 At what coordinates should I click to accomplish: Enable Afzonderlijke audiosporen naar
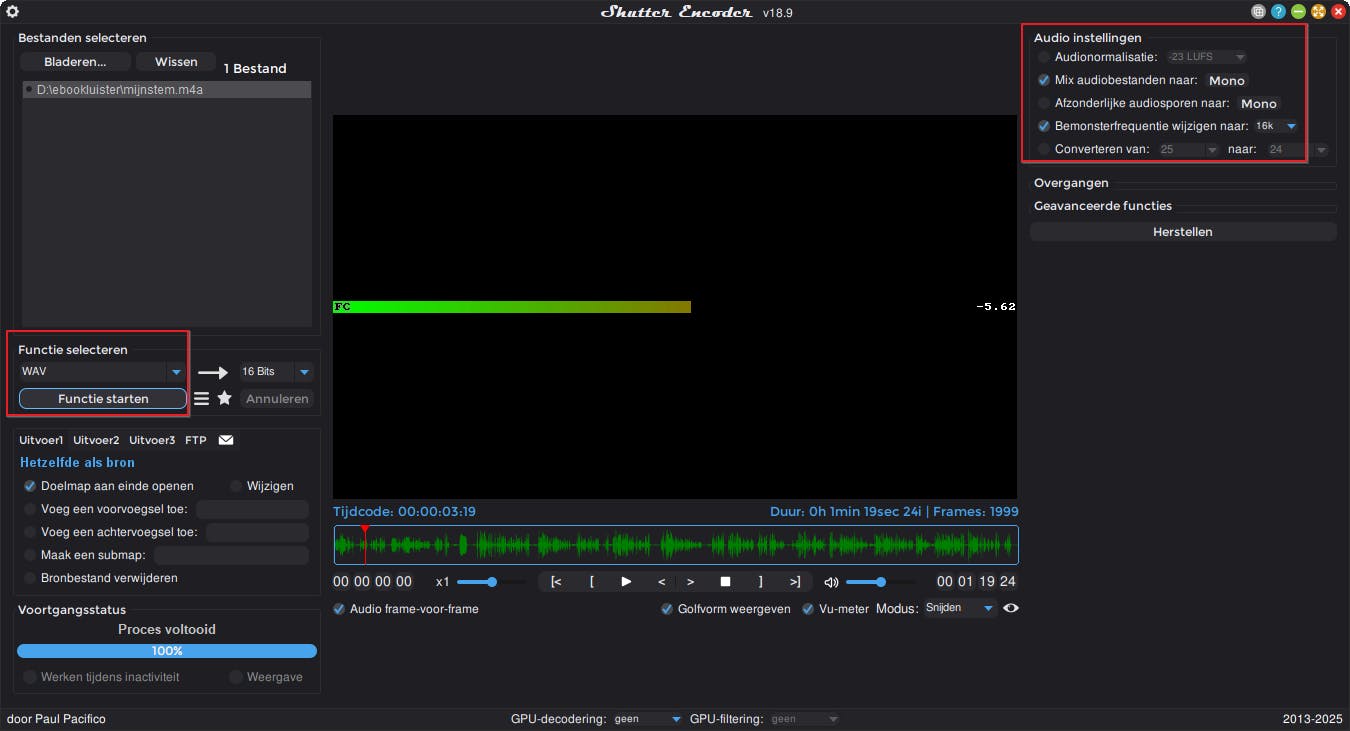(1044, 103)
